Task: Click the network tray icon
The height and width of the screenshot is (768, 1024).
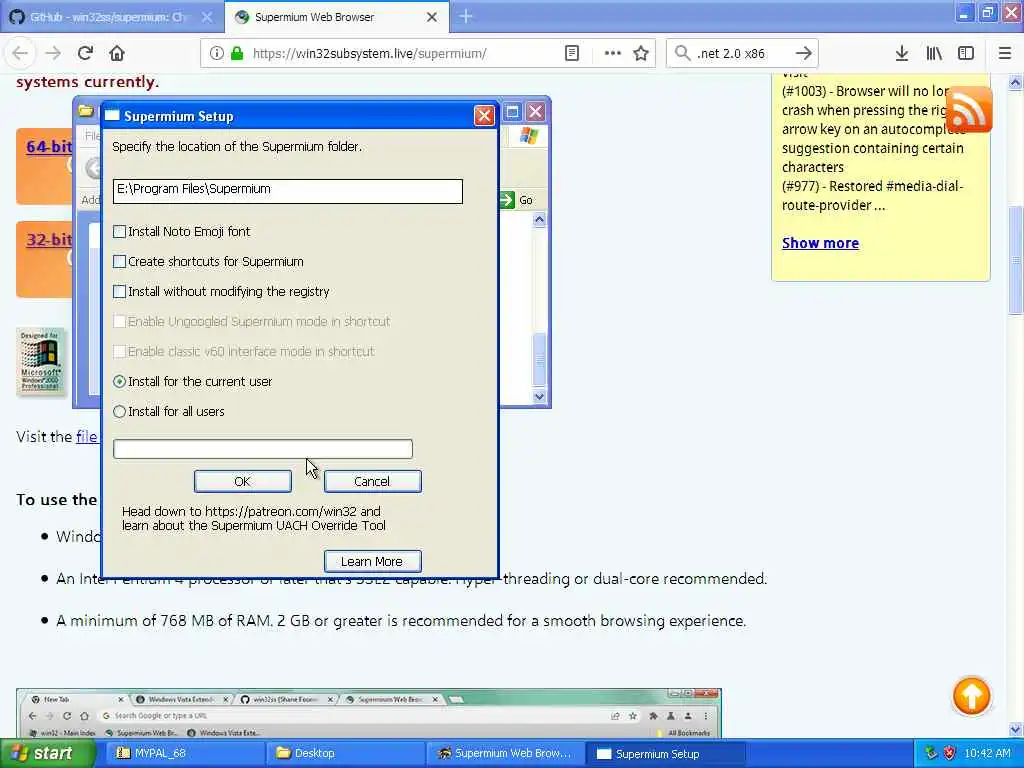Action: (x=931, y=753)
